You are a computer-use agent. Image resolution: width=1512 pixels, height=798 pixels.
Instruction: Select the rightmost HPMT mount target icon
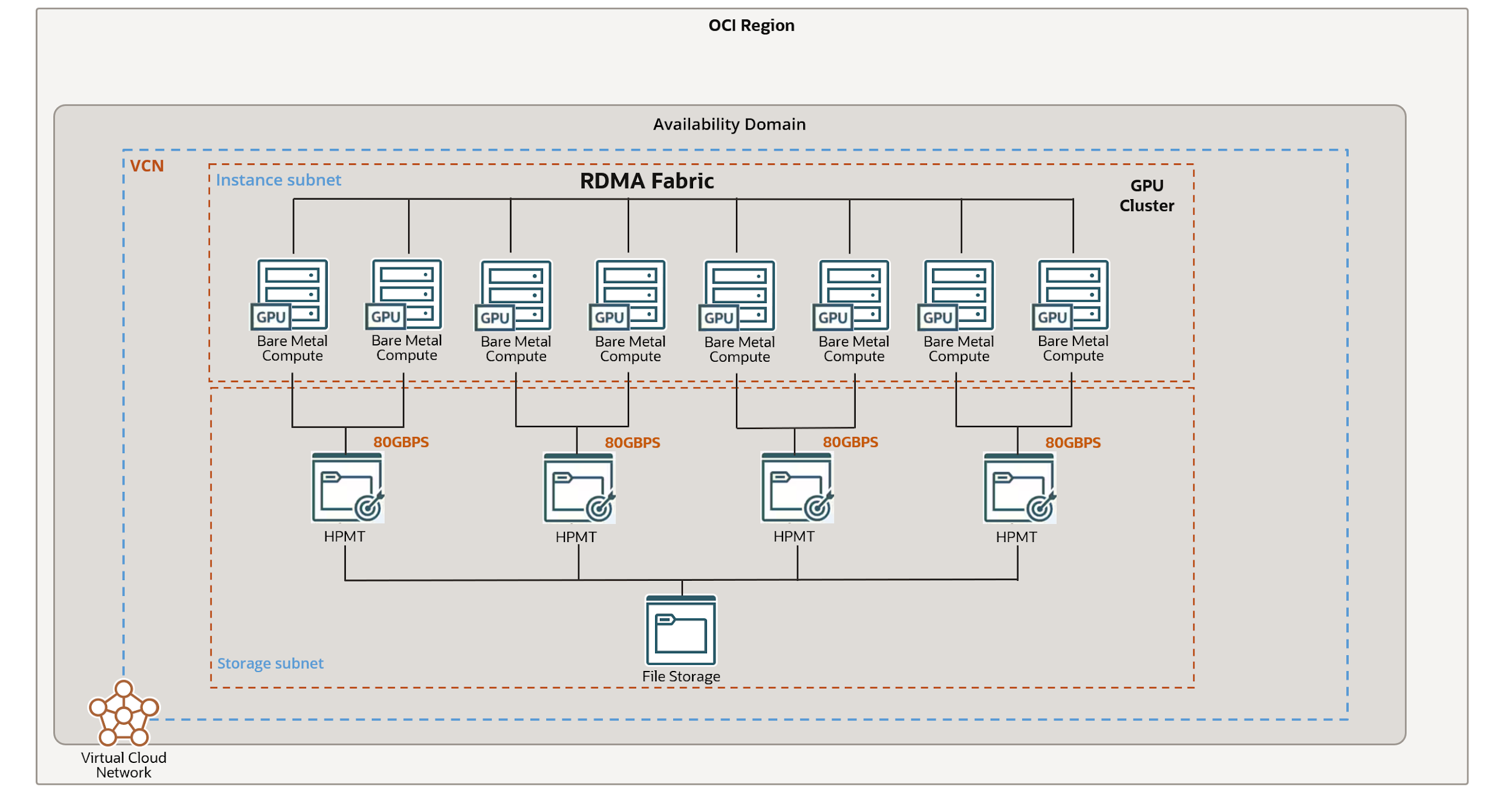tap(1019, 488)
